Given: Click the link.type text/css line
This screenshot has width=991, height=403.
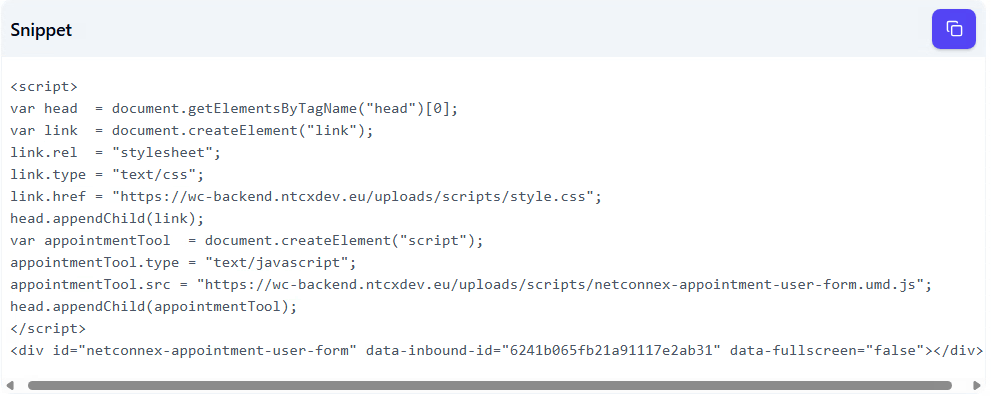Looking at the screenshot, I should pyautogui.click(x=107, y=174).
